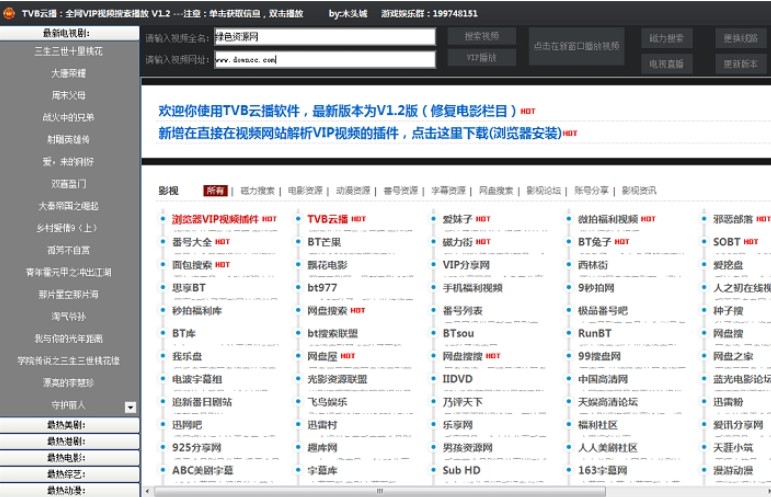Open the 面包搜索 link

192,265
